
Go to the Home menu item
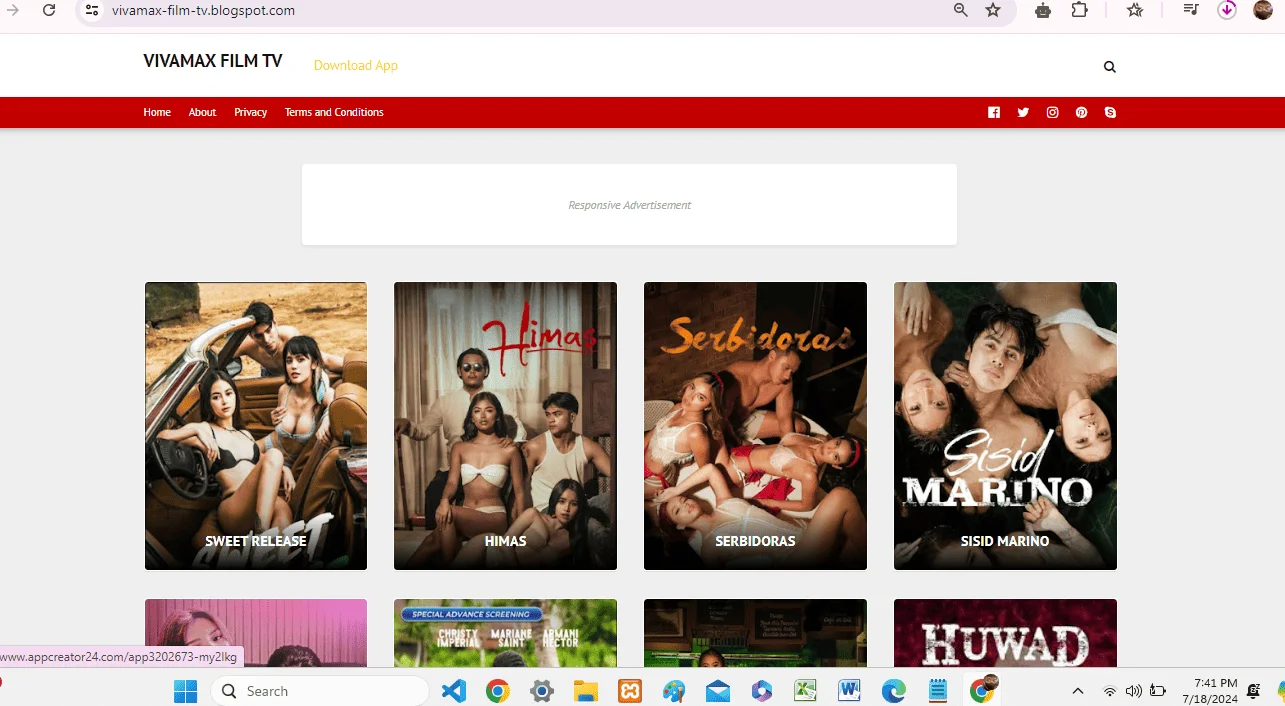tap(157, 112)
